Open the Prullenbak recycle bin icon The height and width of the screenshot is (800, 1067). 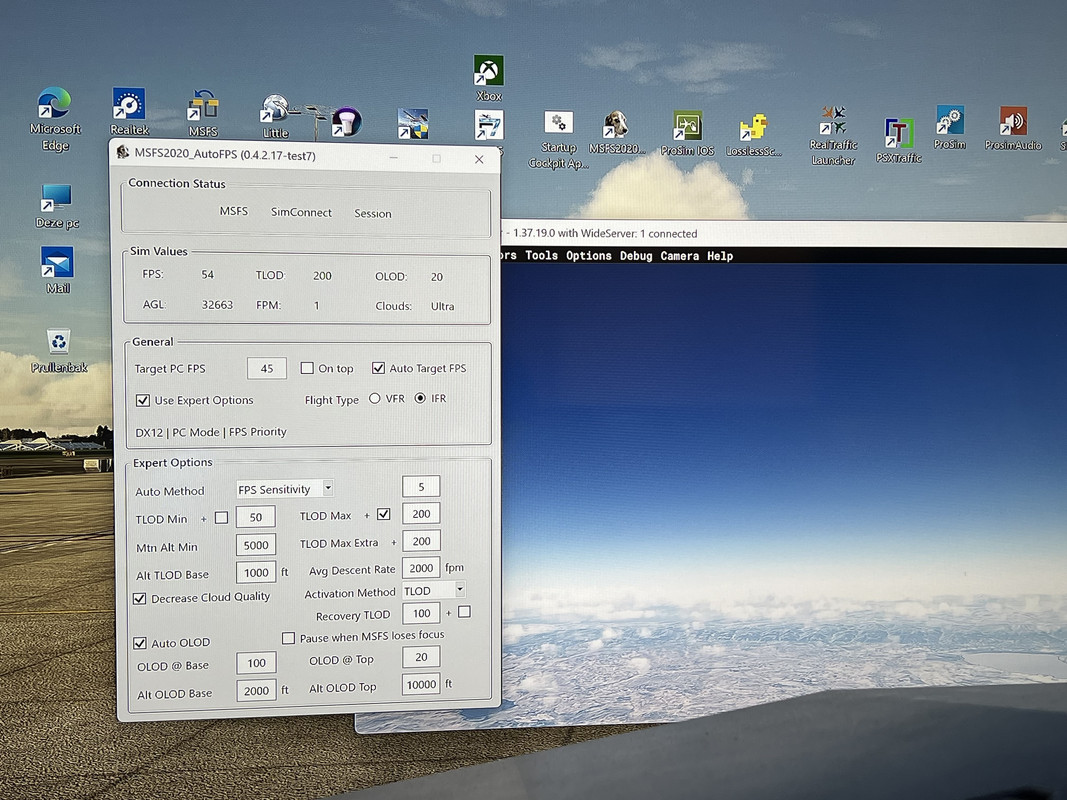59,350
